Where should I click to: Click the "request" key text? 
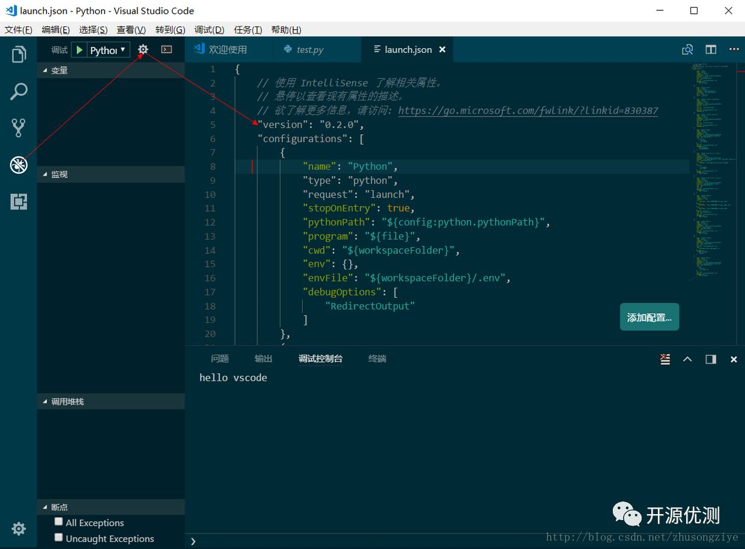click(328, 194)
